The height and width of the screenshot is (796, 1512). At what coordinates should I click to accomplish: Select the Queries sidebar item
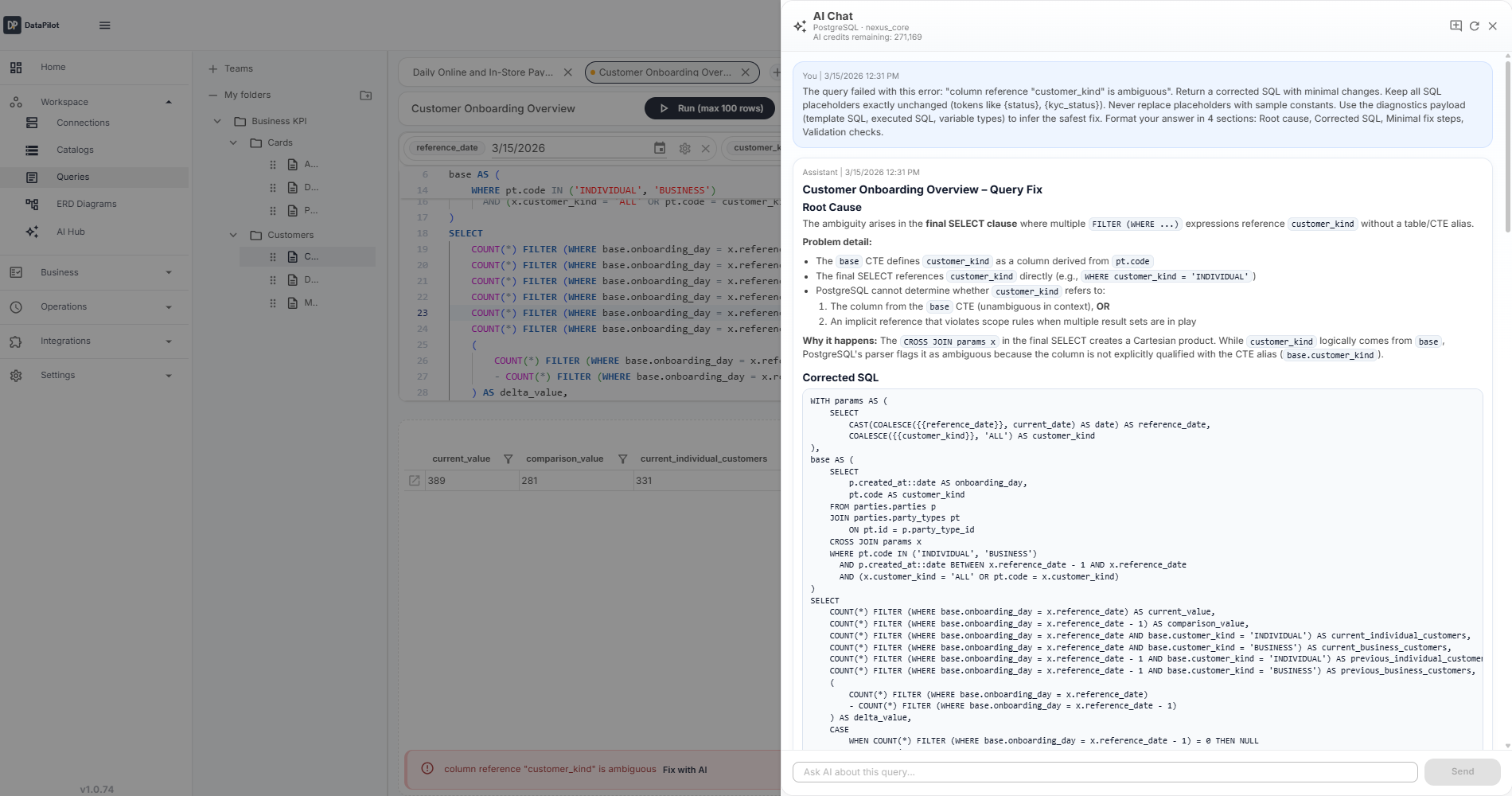[x=72, y=177]
